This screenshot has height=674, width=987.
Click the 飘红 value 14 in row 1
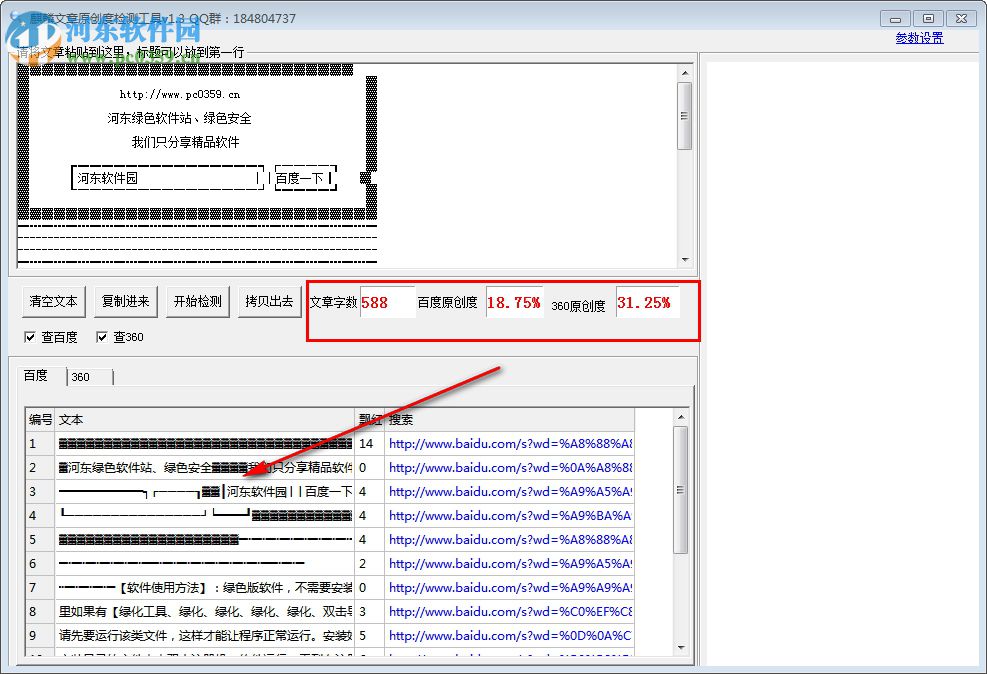366,444
